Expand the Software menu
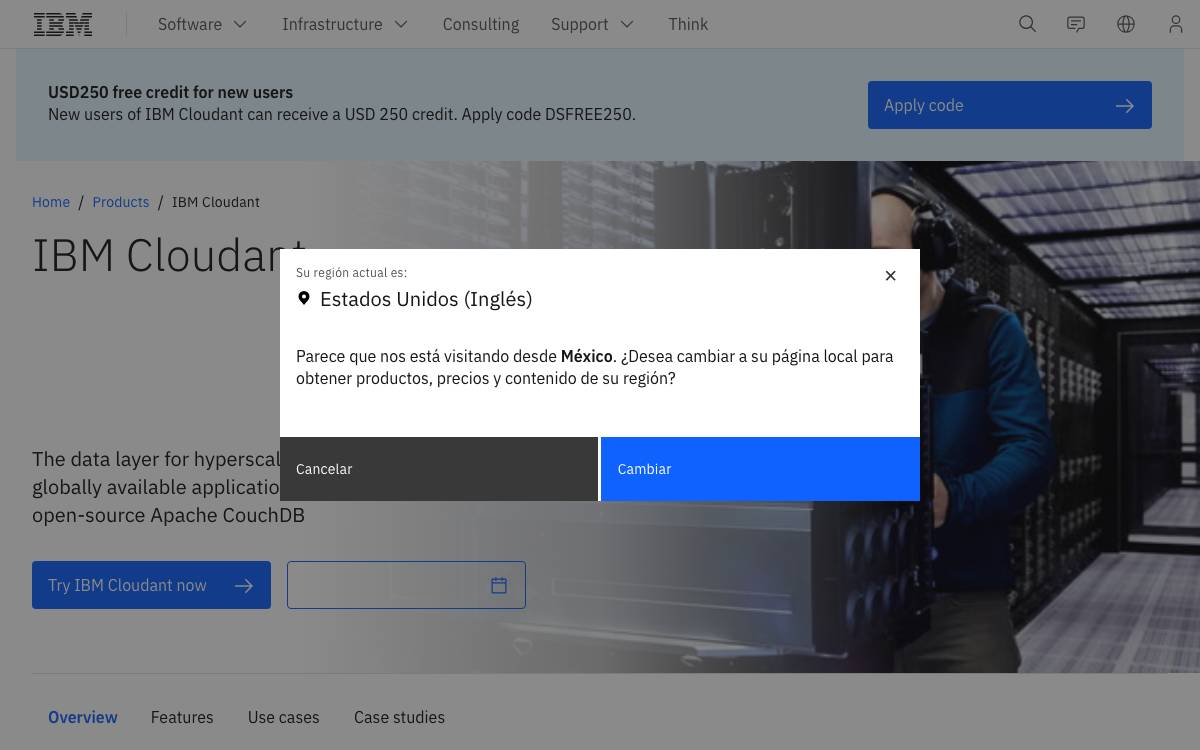The width and height of the screenshot is (1200, 750). pos(203,24)
